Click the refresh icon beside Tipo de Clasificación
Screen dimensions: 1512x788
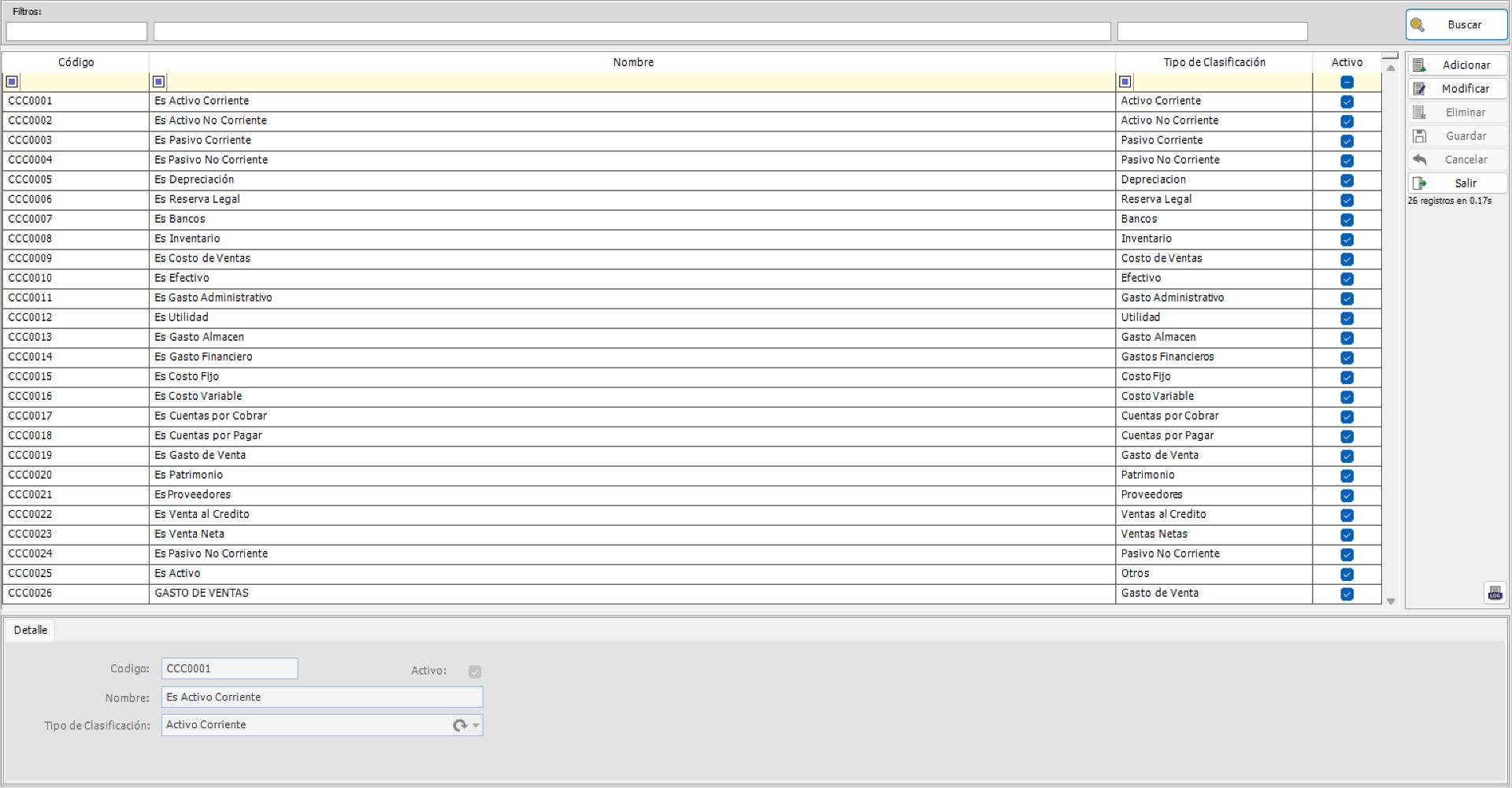click(459, 725)
